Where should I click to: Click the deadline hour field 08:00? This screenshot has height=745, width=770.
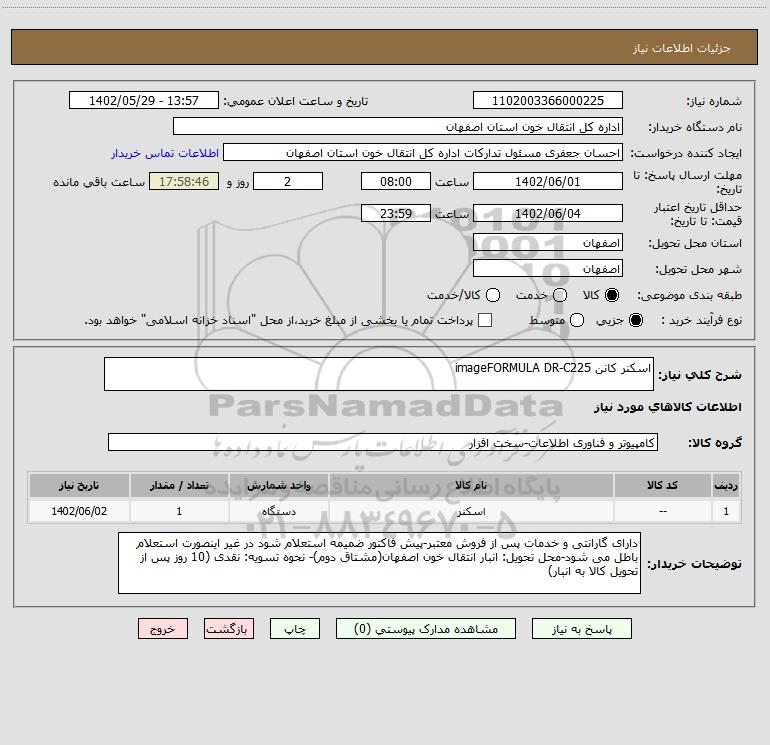pos(396,181)
